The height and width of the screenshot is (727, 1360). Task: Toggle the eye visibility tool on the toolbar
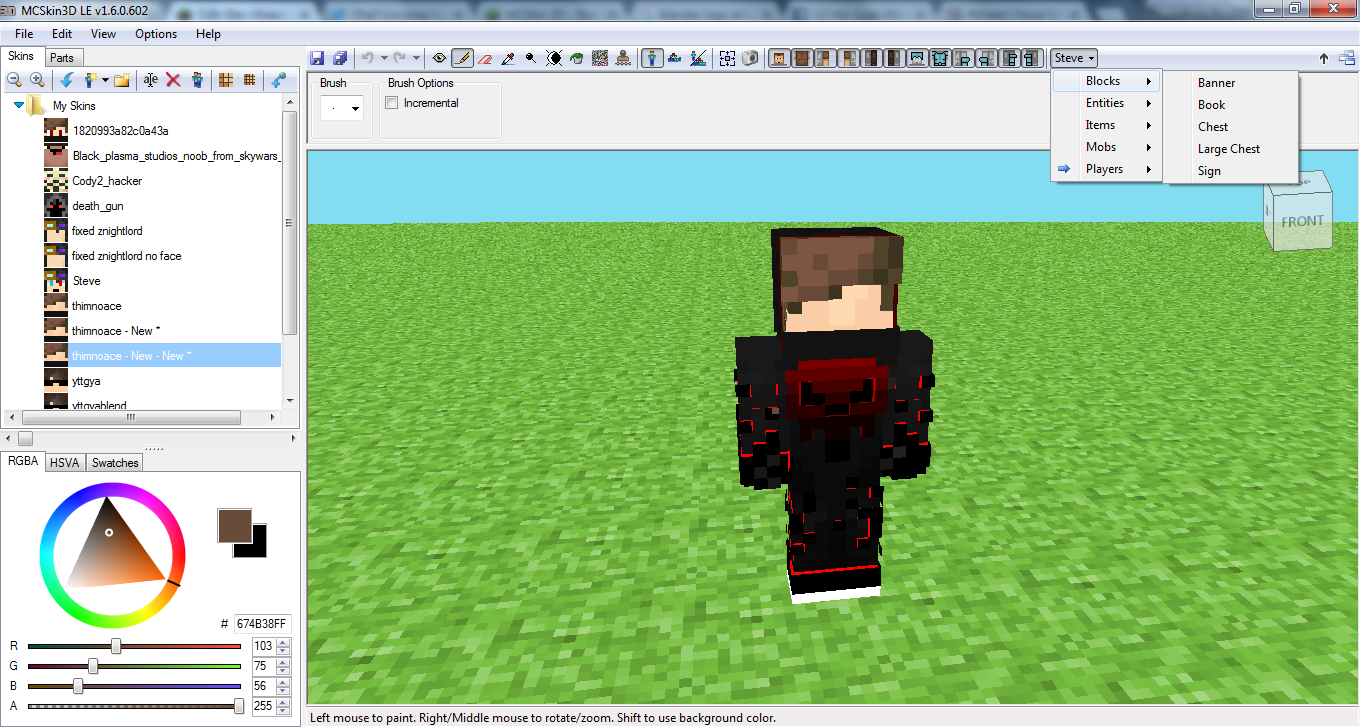tap(438, 58)
